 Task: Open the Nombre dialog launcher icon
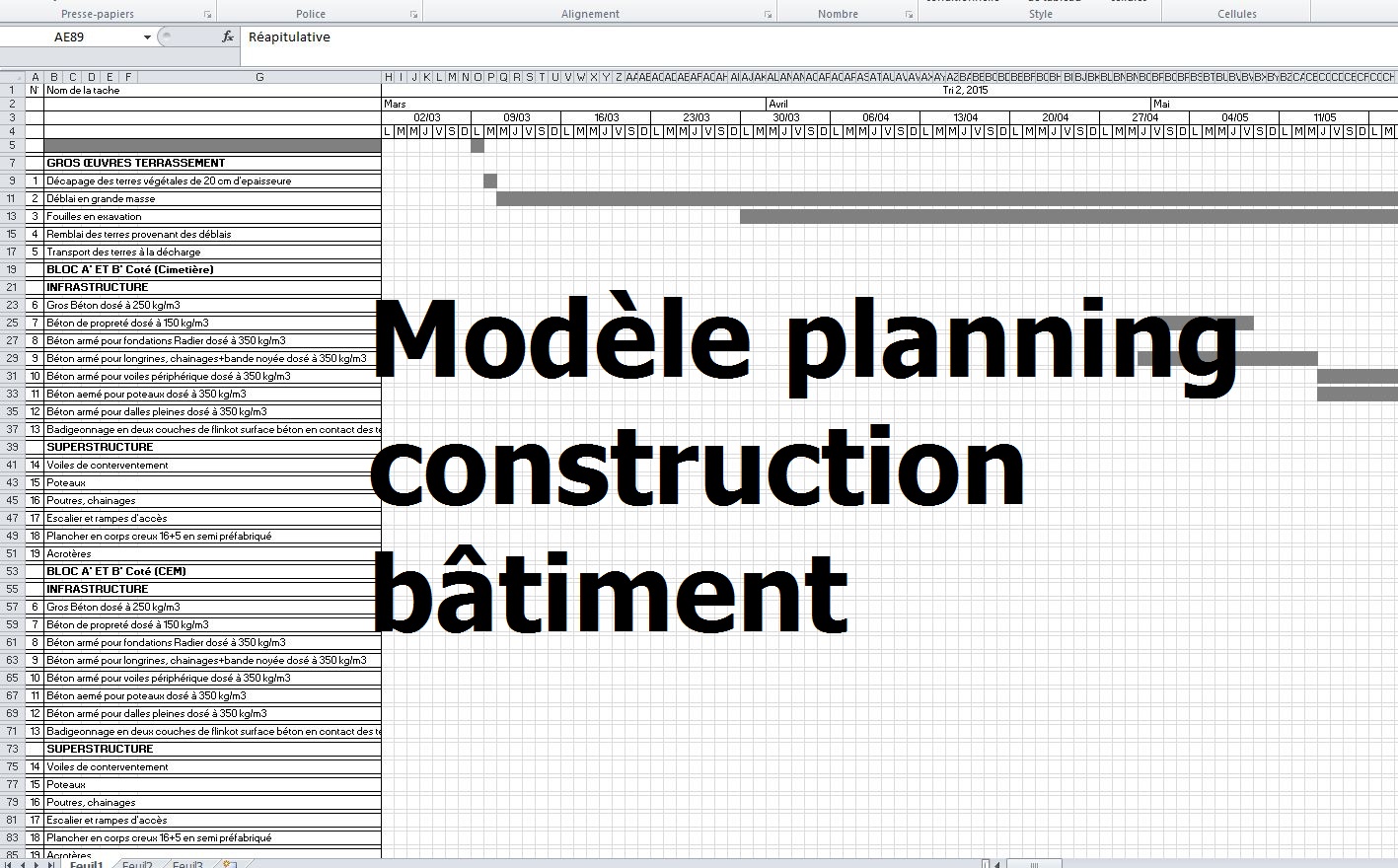(x=909, y=13)
